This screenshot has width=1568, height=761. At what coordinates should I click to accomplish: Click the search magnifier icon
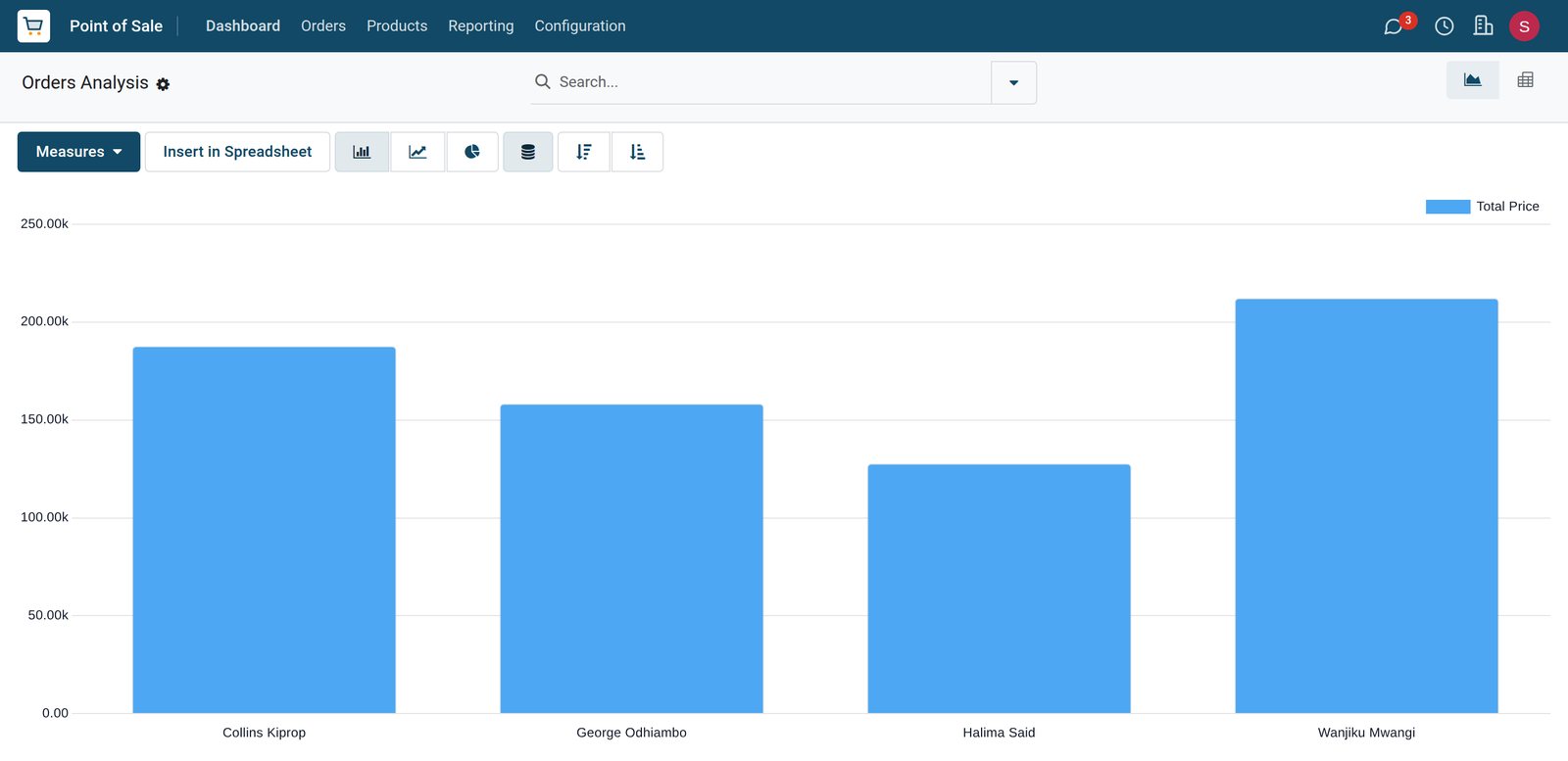pyautogui.click(x=542, y=81)
